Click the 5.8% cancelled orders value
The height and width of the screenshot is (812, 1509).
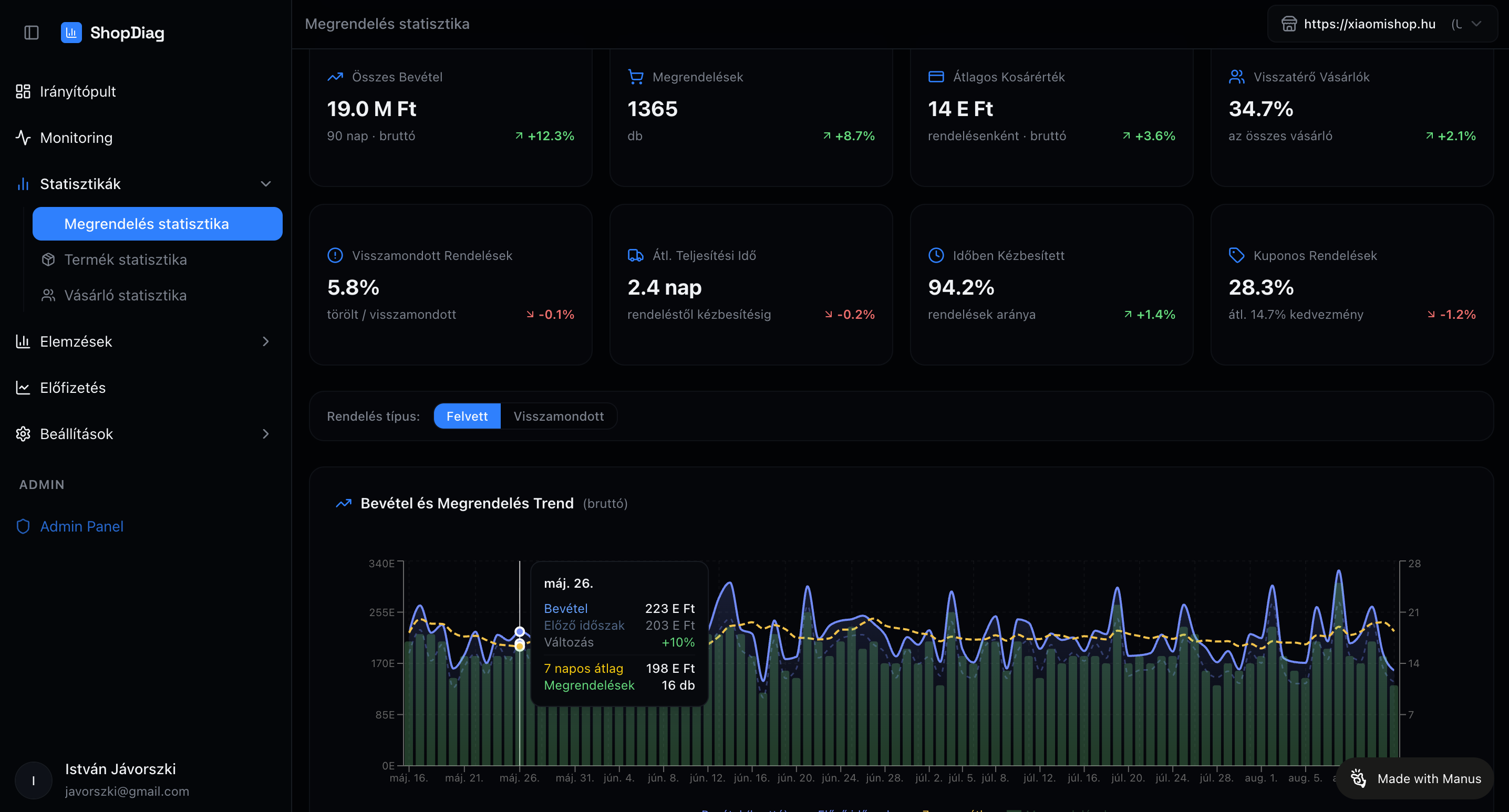[x=353, y=287]
